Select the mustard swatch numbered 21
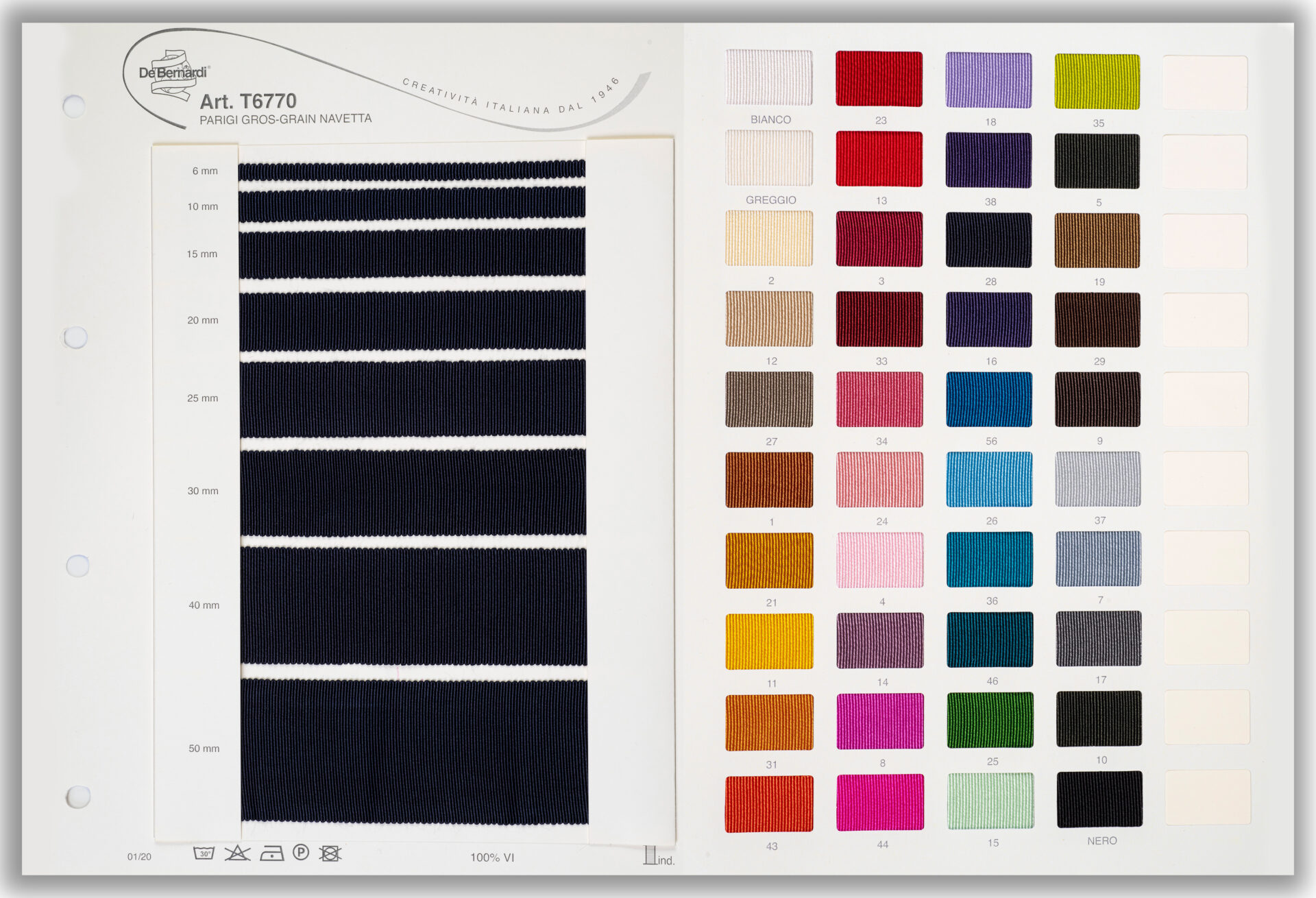 click(770, 561)
